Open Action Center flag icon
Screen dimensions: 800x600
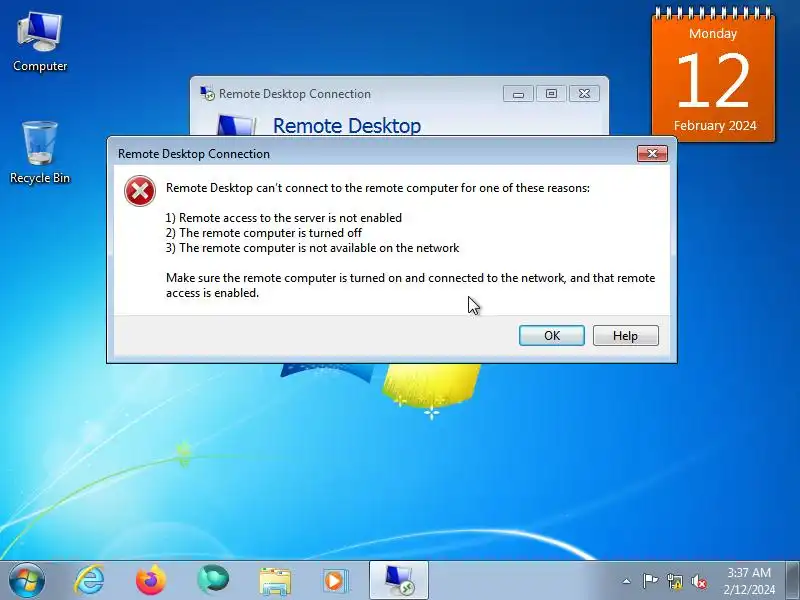pos(650,581)
